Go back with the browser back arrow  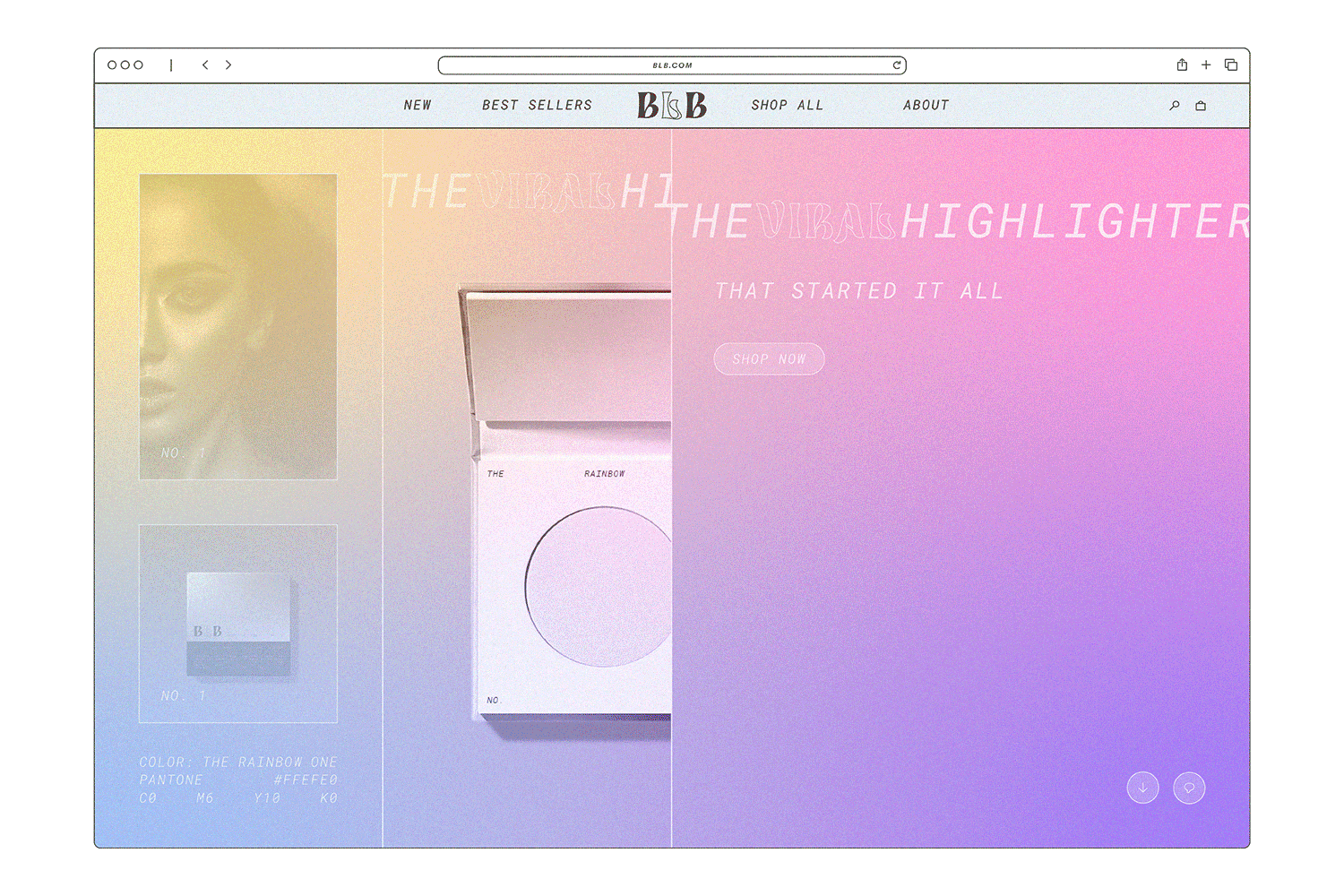click(205, 65)
